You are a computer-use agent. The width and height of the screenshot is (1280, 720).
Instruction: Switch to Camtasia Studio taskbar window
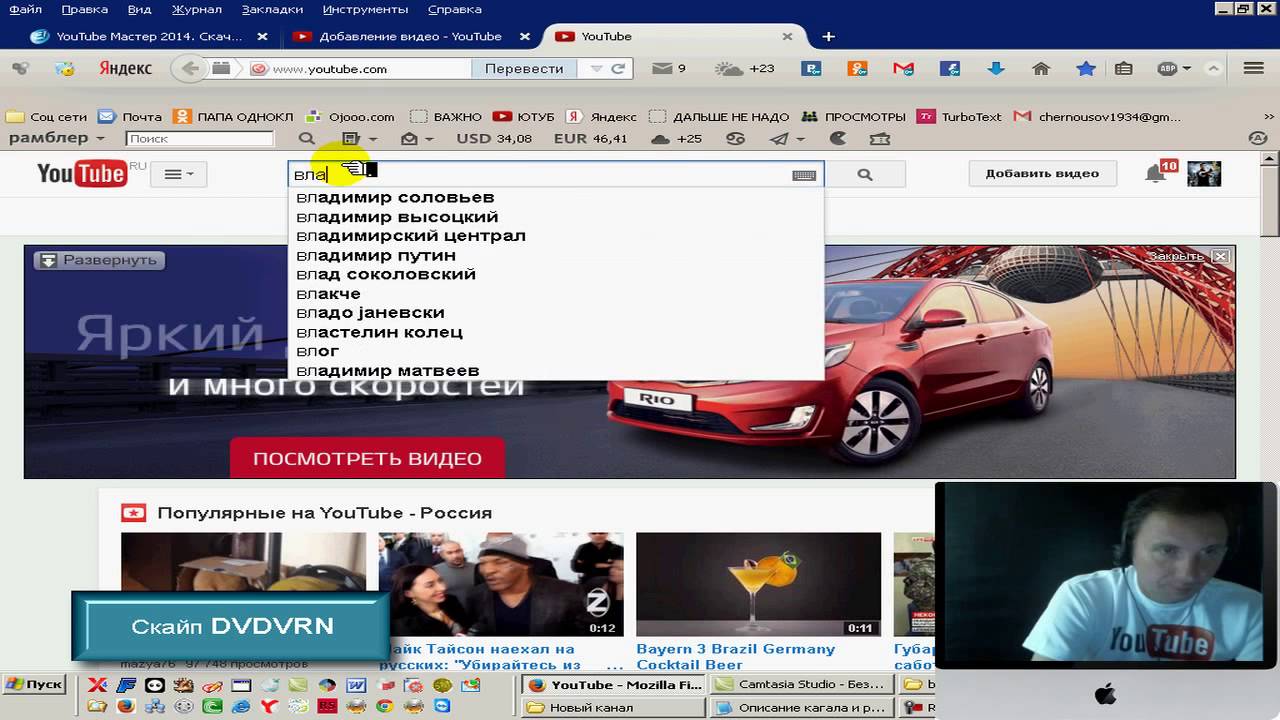click(802, 685)
